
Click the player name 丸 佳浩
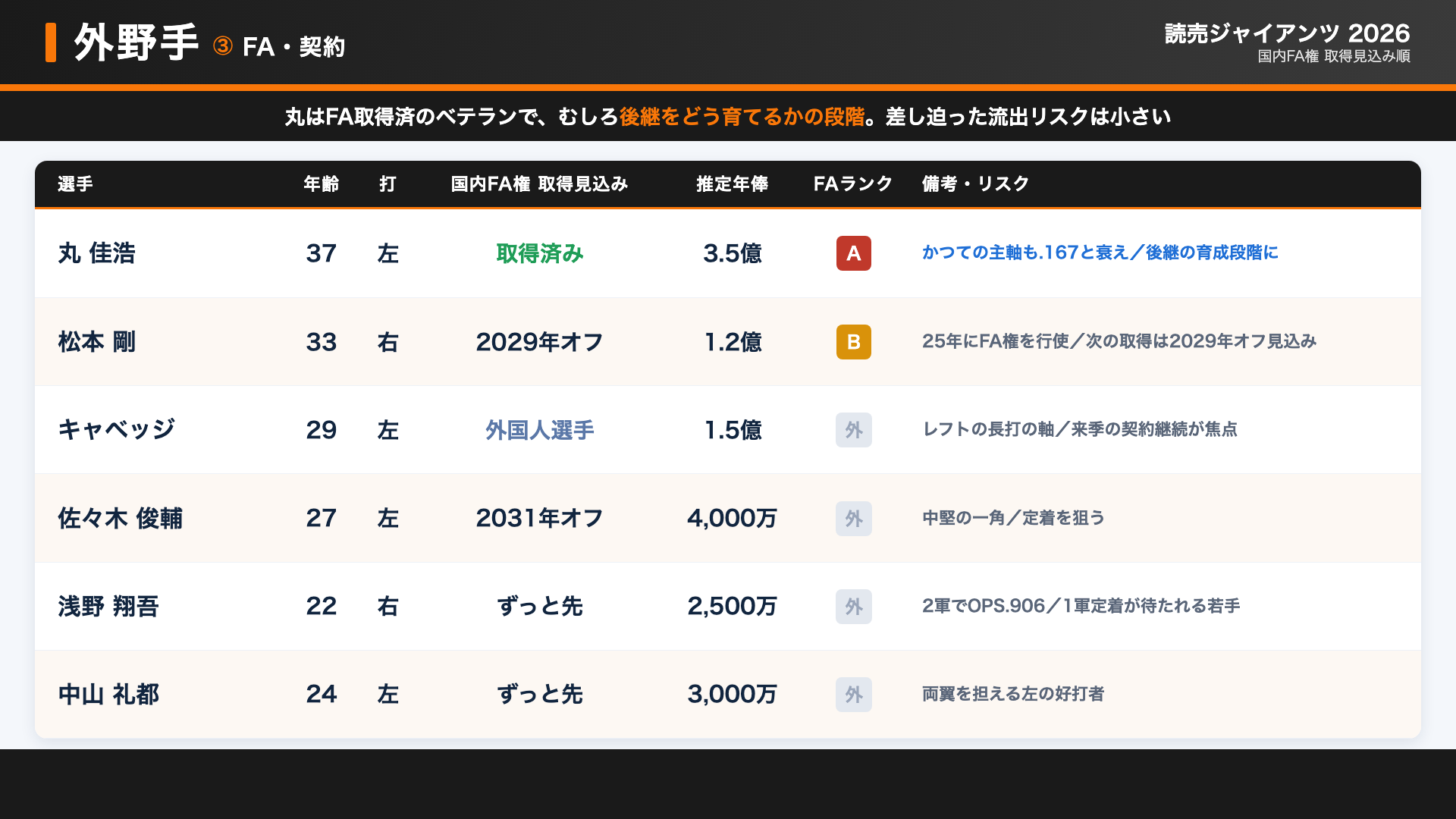(96, 253)
